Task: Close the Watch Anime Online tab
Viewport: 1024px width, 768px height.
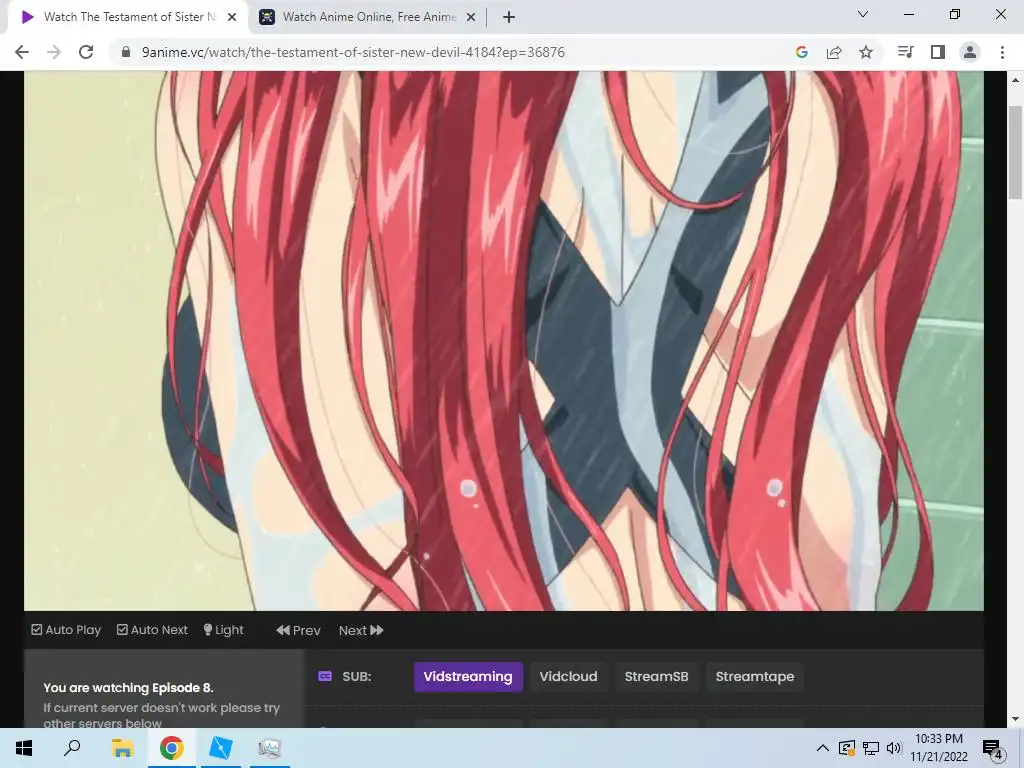Action: [x=471, y=17]
